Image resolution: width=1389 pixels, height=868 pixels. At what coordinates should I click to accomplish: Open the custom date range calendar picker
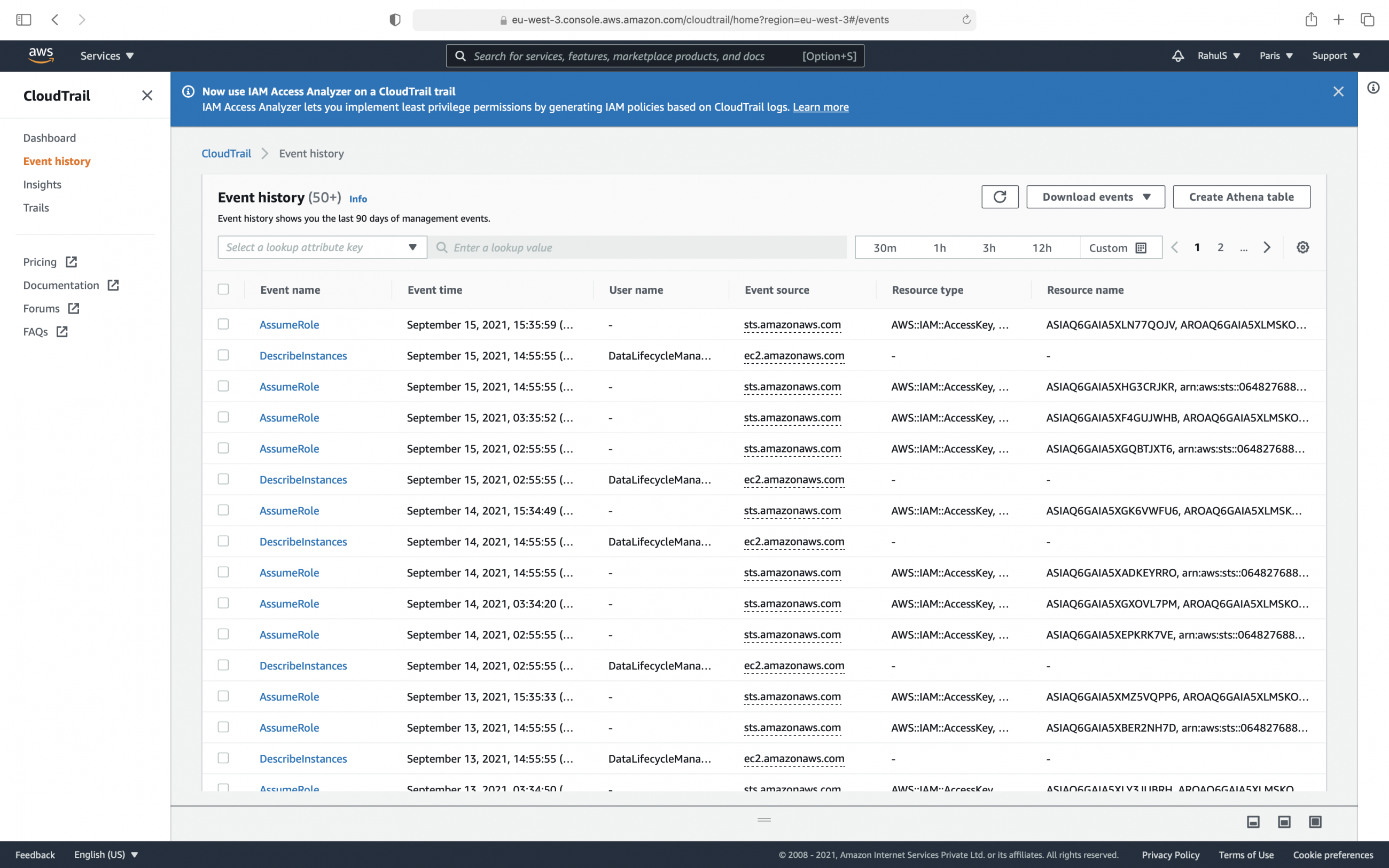[1142, 247]
